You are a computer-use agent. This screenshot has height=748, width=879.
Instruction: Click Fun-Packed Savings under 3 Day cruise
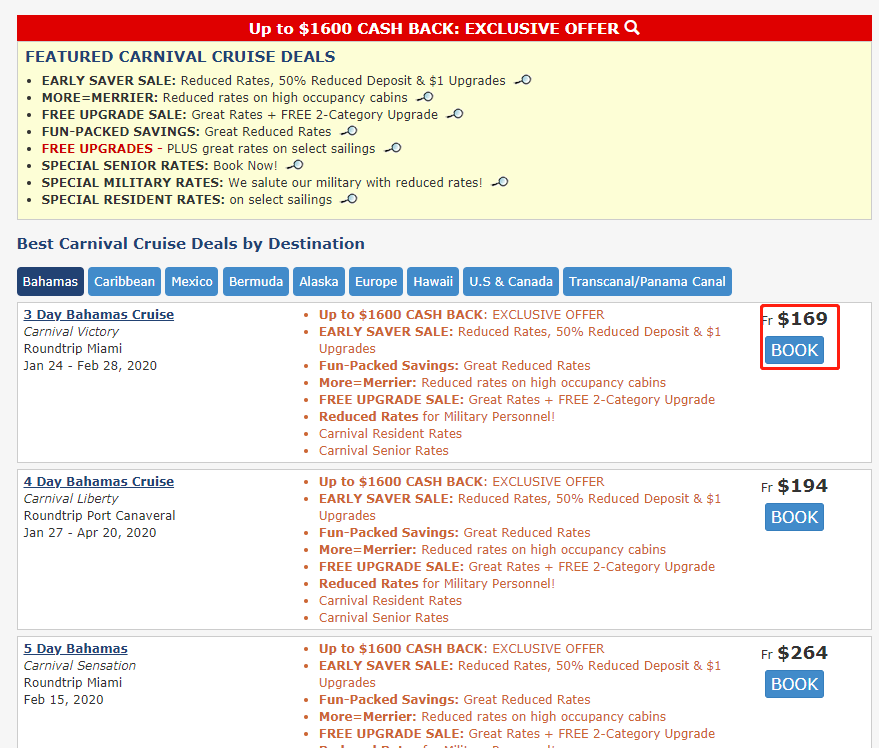point(455,366)
